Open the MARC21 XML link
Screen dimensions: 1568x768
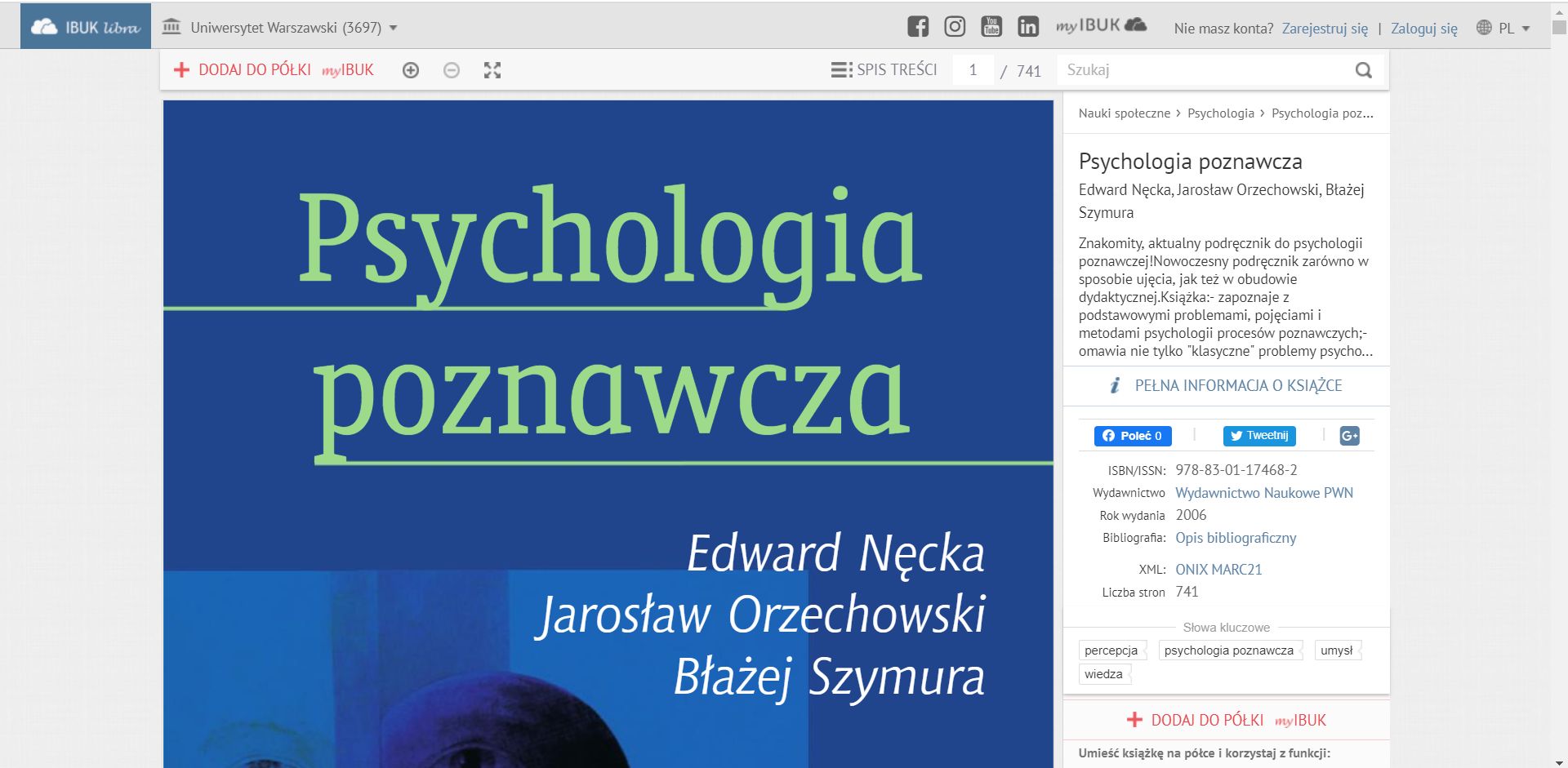[x=1239, y=570]
